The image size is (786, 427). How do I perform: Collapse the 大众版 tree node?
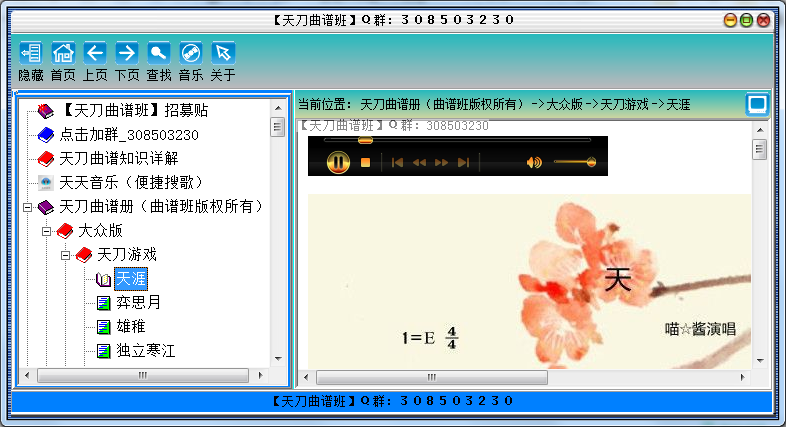[46, 231]
